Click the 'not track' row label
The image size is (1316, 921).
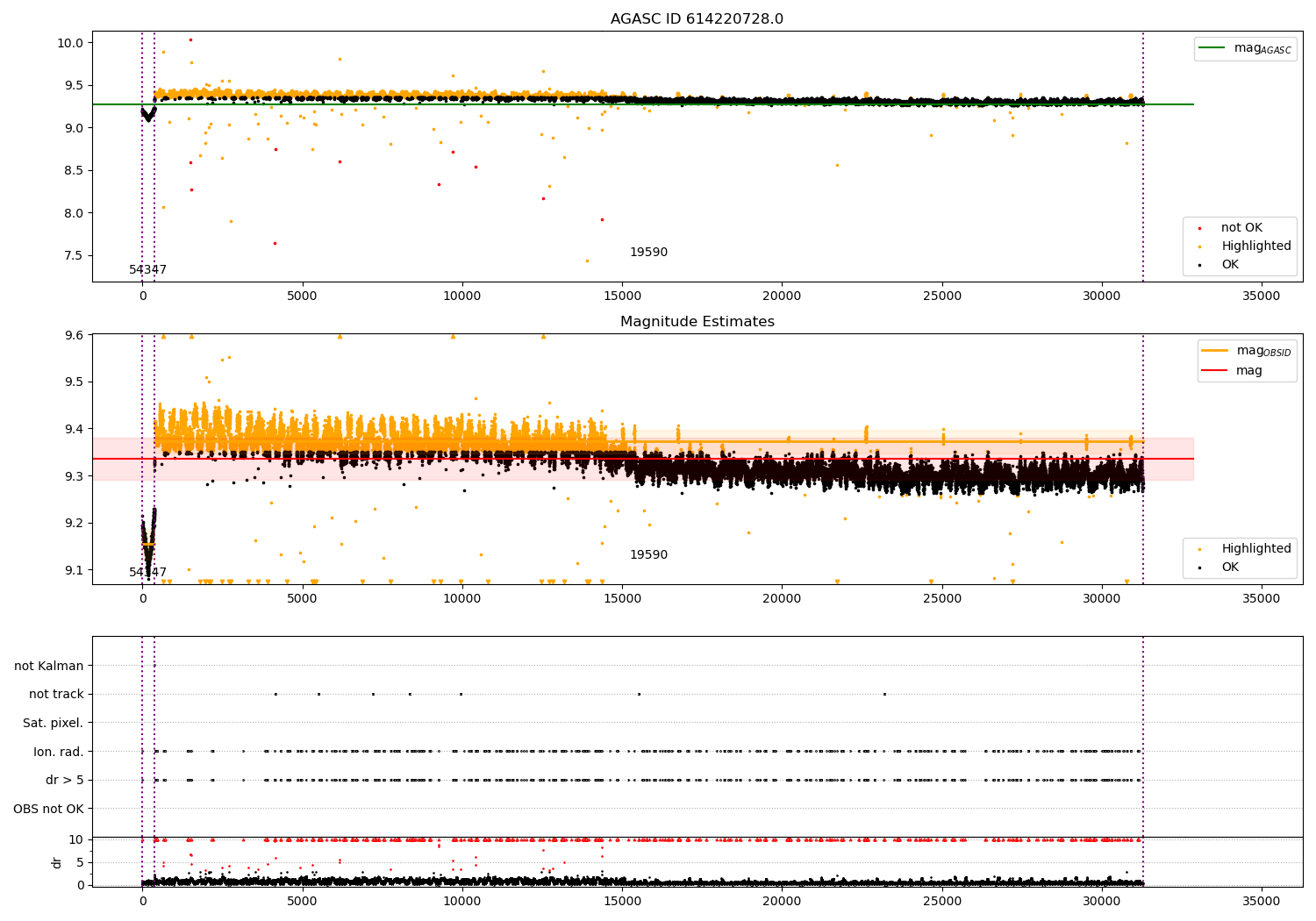[56, 695]
